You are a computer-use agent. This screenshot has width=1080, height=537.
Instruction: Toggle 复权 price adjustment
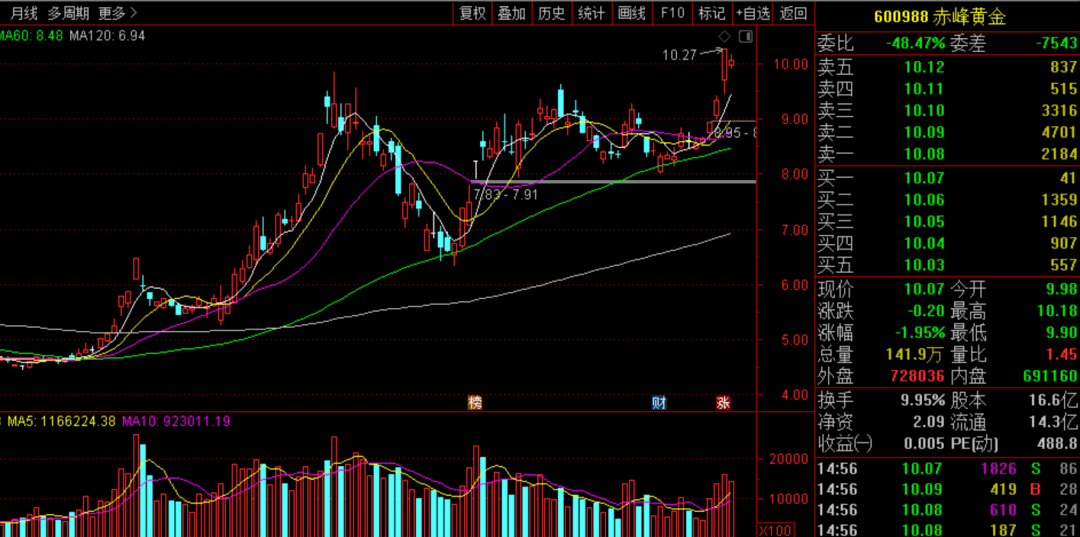pyautogui.click(x=472, y=13)
